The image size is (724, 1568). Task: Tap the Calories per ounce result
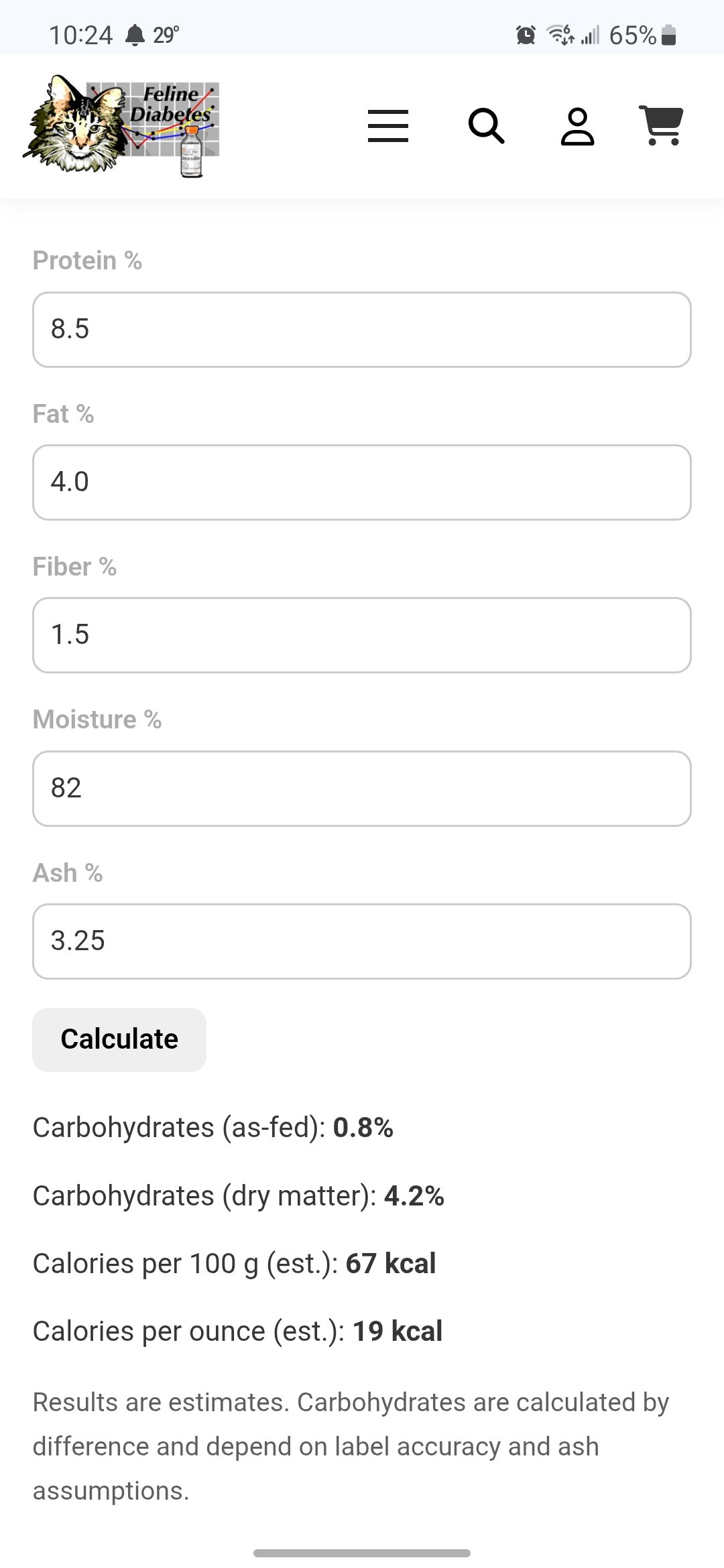237,1331
